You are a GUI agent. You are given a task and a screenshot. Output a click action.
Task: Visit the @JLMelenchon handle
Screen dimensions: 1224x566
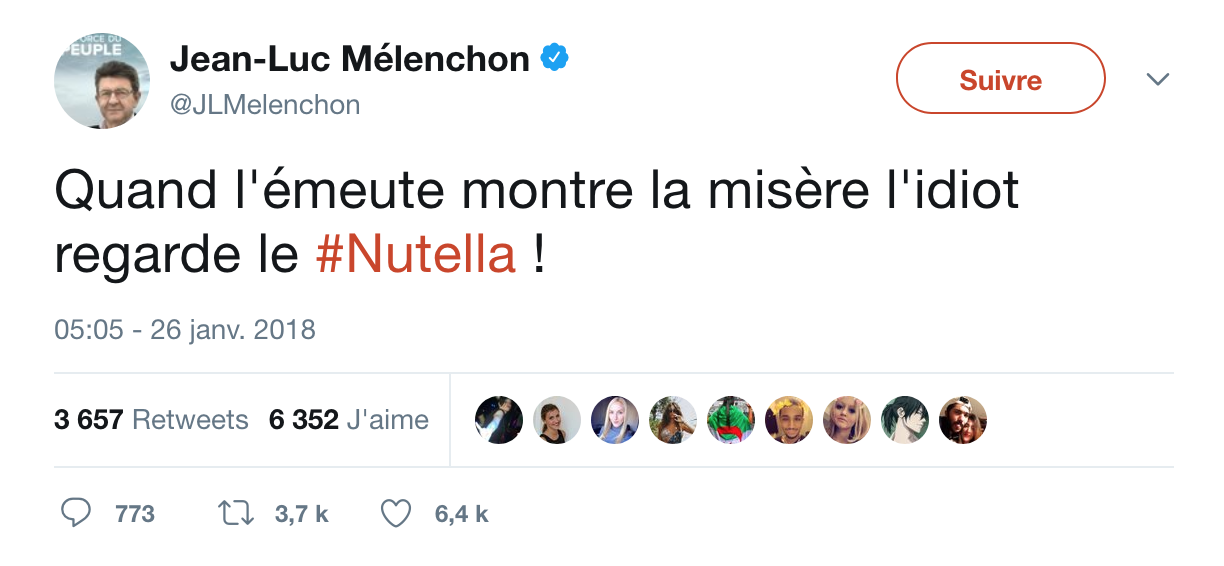click(x=265, y=105)
